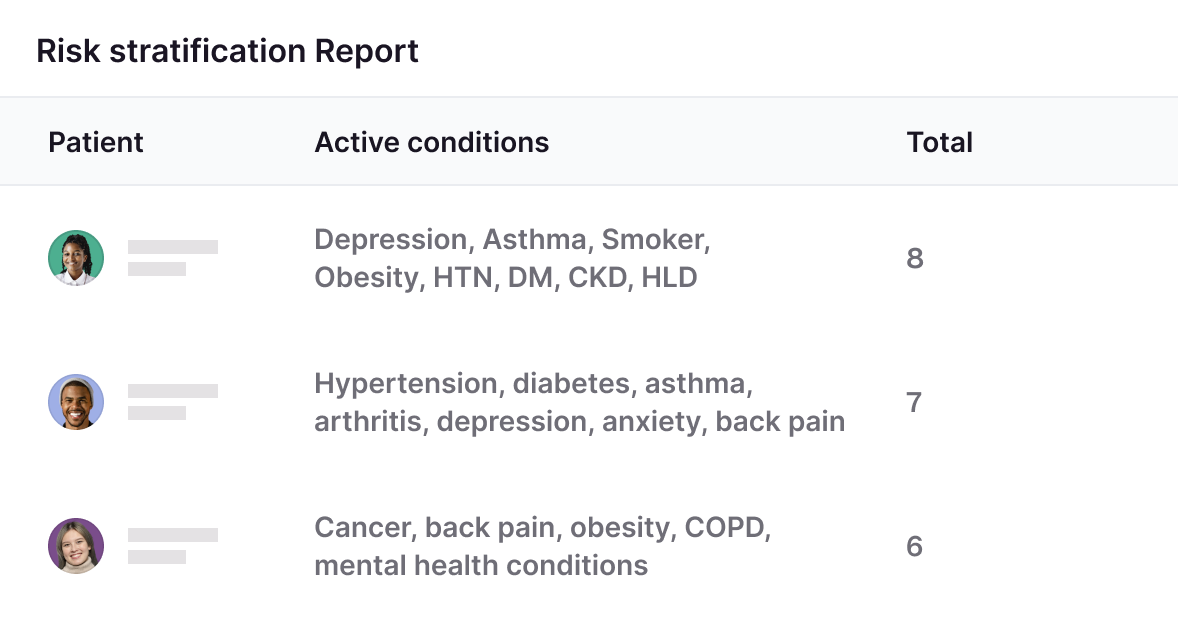Click the total value 7
This screenshot has height=634, width=1178.
click(x=914, y=403)
